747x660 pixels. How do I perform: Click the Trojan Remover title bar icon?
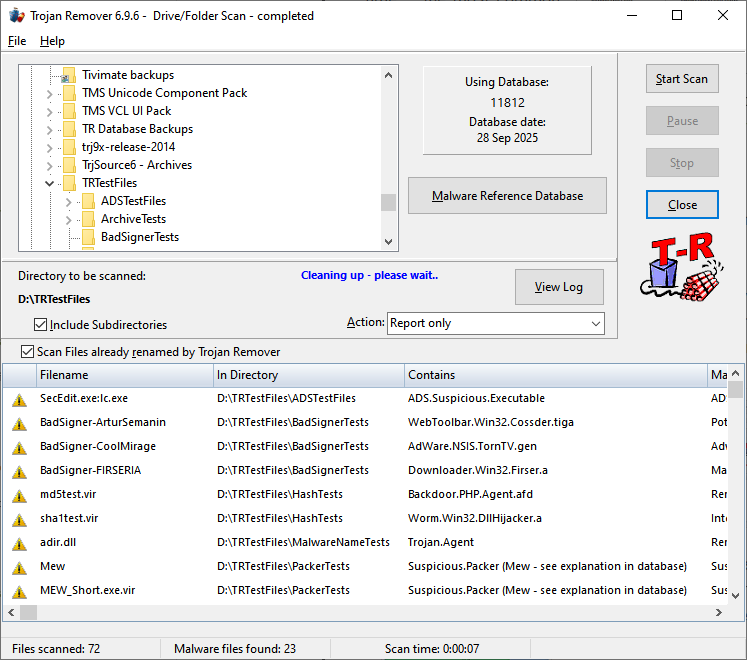pos(17,16)
